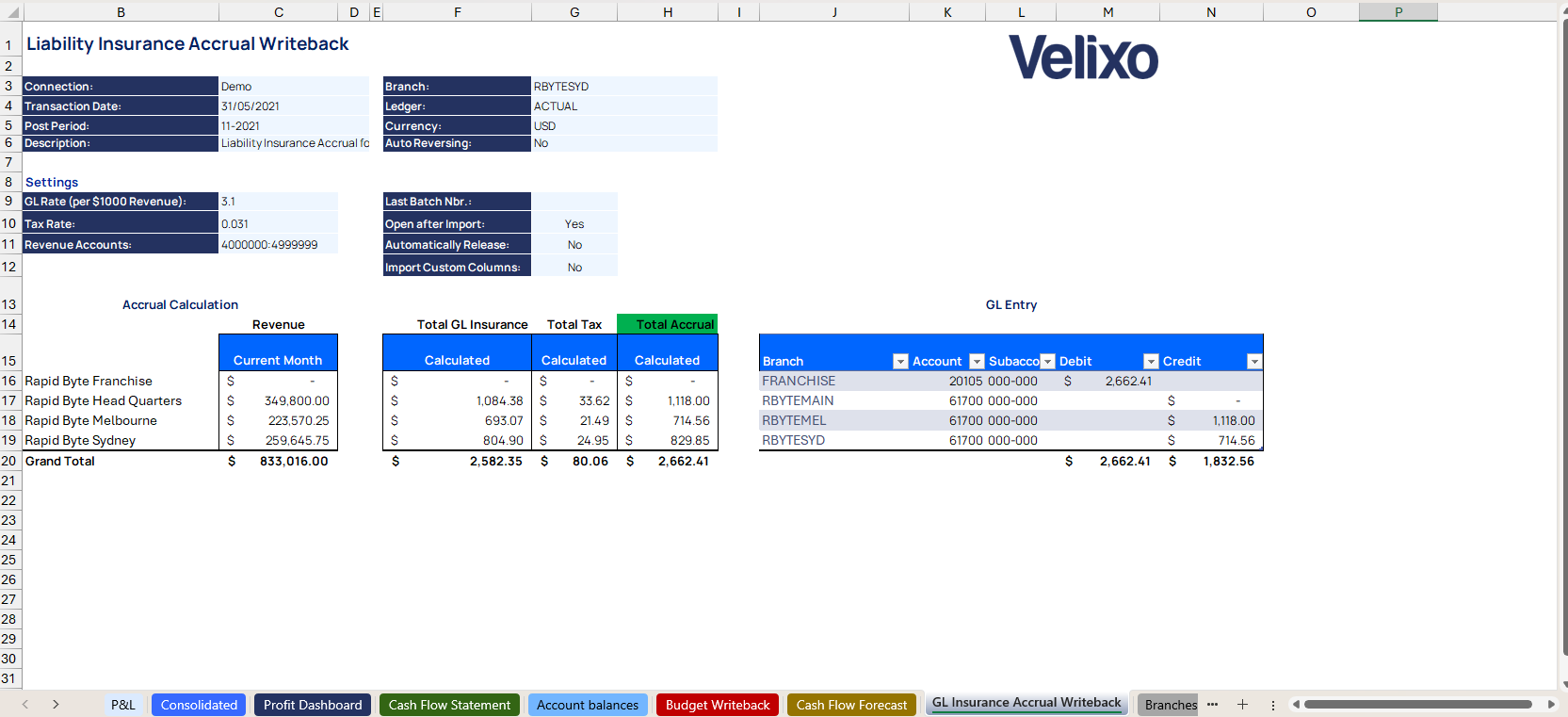1568x717 pixels.
Task: Select the '1,084.38' GL Insurance cell
Action: [x=457, y=400]
